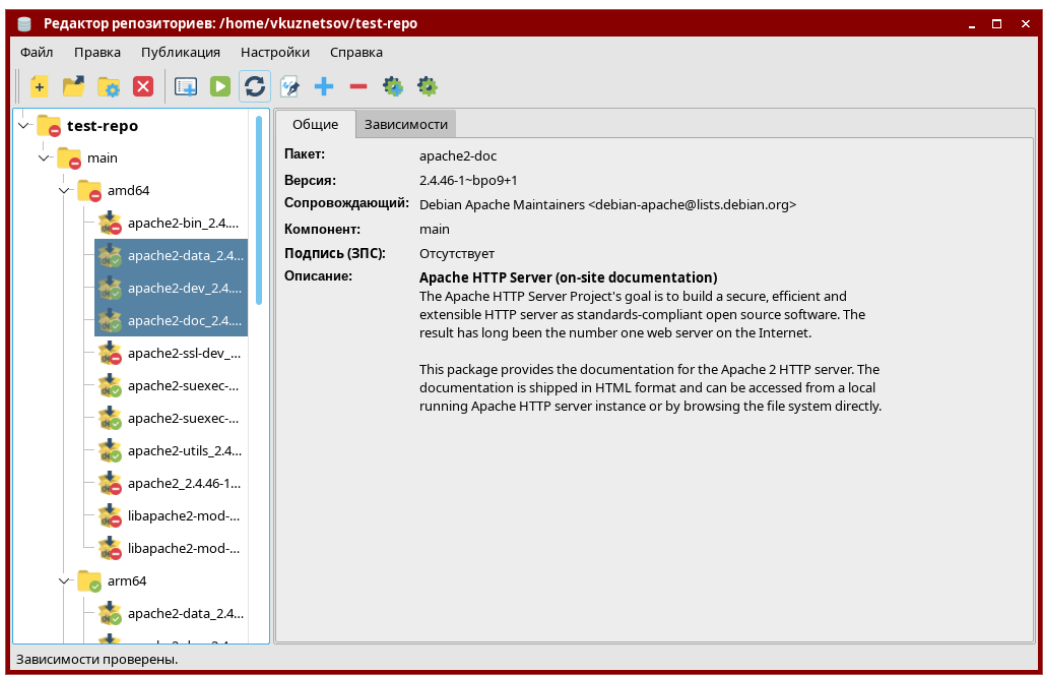Select apache2-ssl-dev package in tree

coord(183,353)
